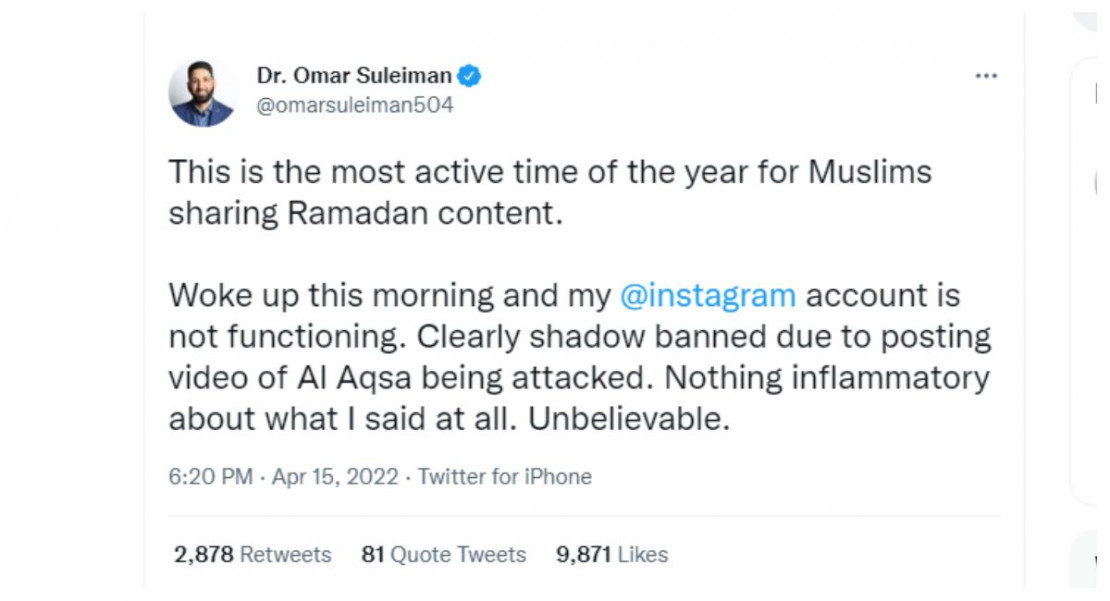Open the three-dot more options menu
Screen dimensions: 1110x601
[x=985, y=76]
